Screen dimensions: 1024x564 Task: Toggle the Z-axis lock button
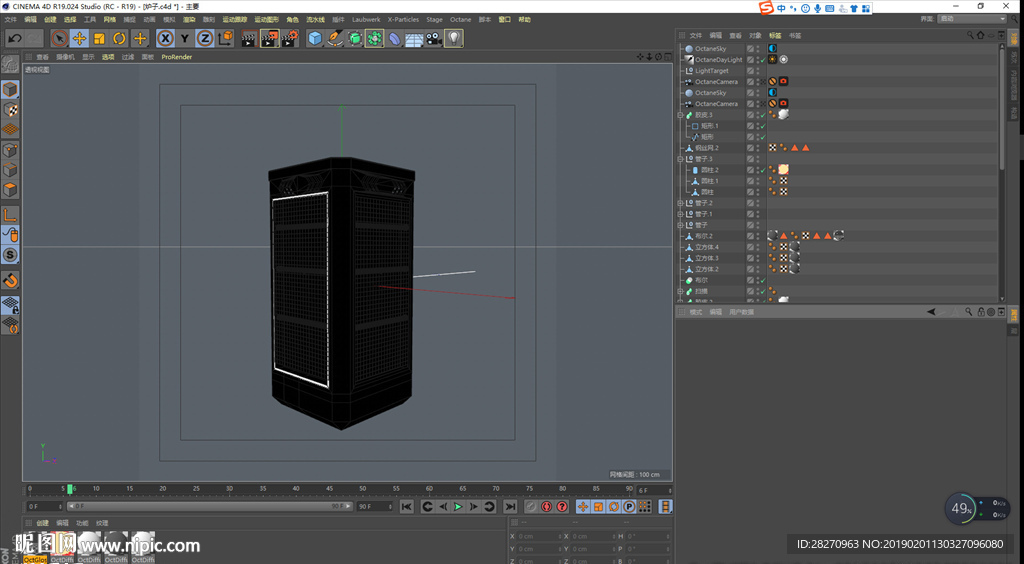point(205,38)
